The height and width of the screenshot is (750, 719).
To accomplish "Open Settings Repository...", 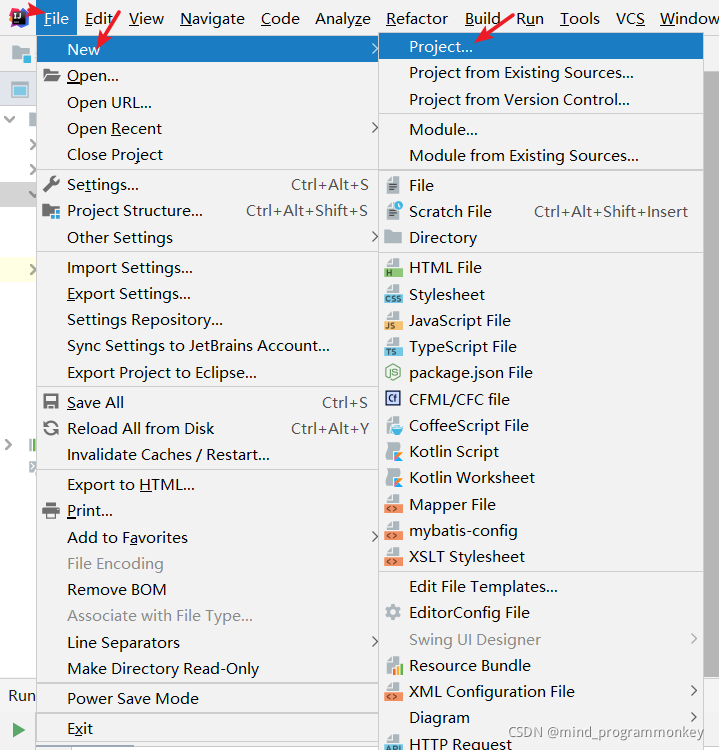I will (207, 320).
